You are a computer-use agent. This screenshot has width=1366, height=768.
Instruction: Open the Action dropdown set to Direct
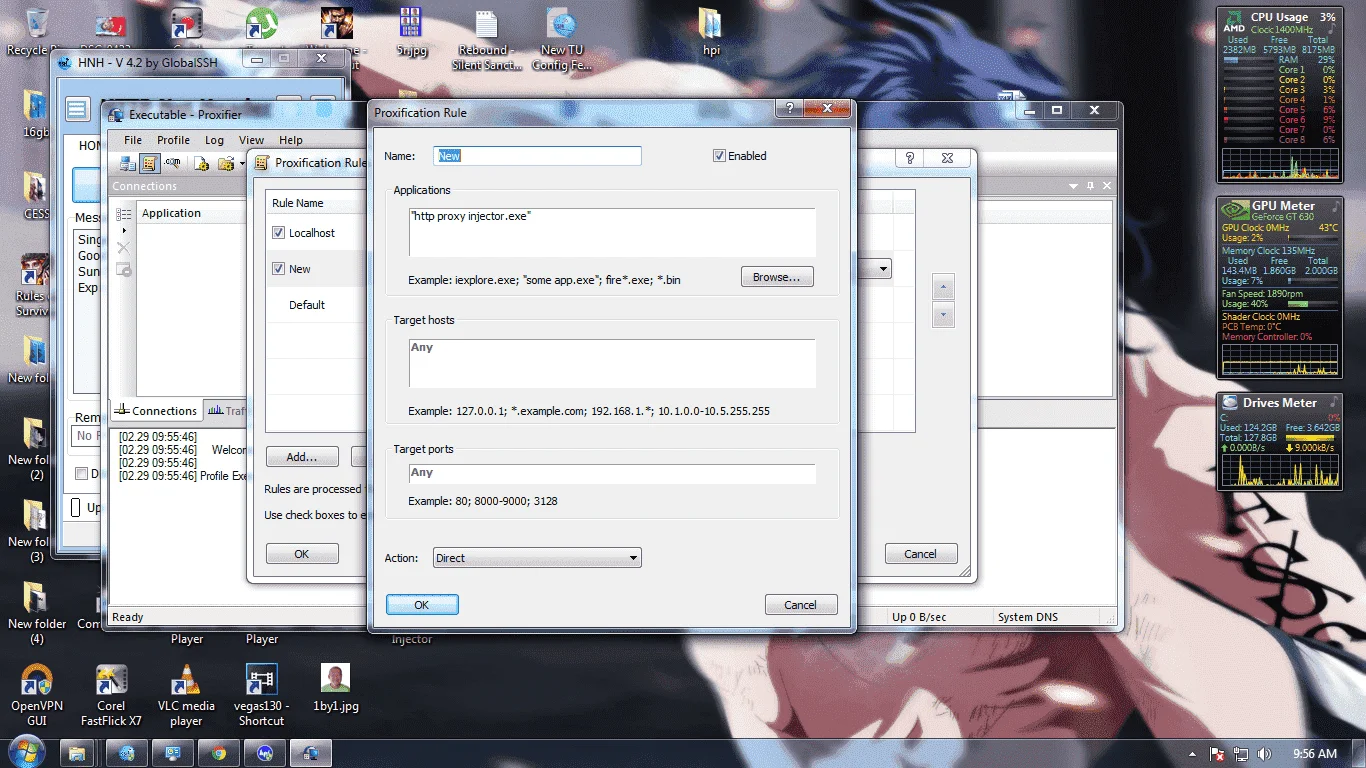tap(537, 558)
